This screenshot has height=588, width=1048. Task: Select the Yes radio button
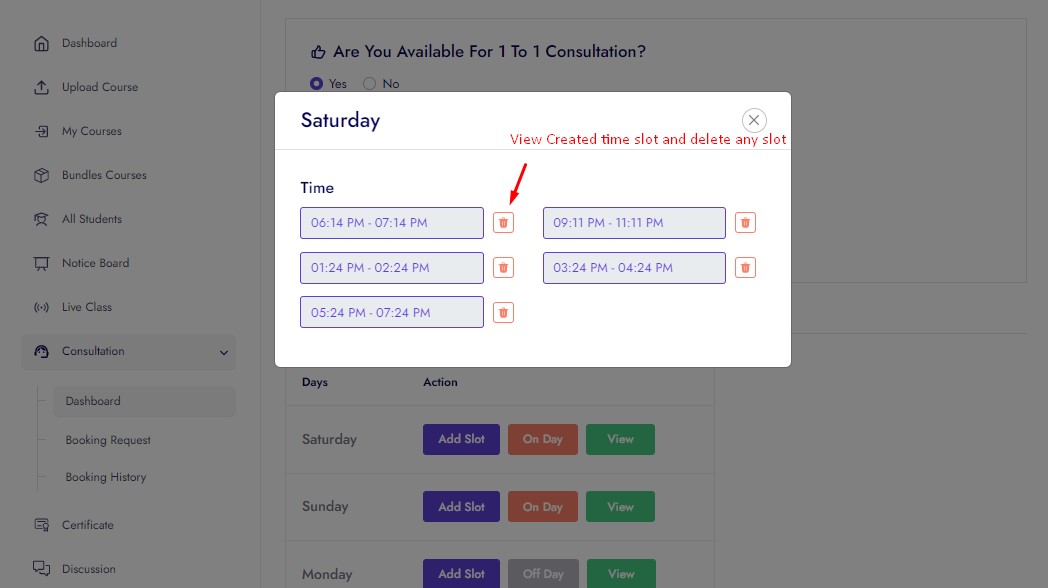317,84
